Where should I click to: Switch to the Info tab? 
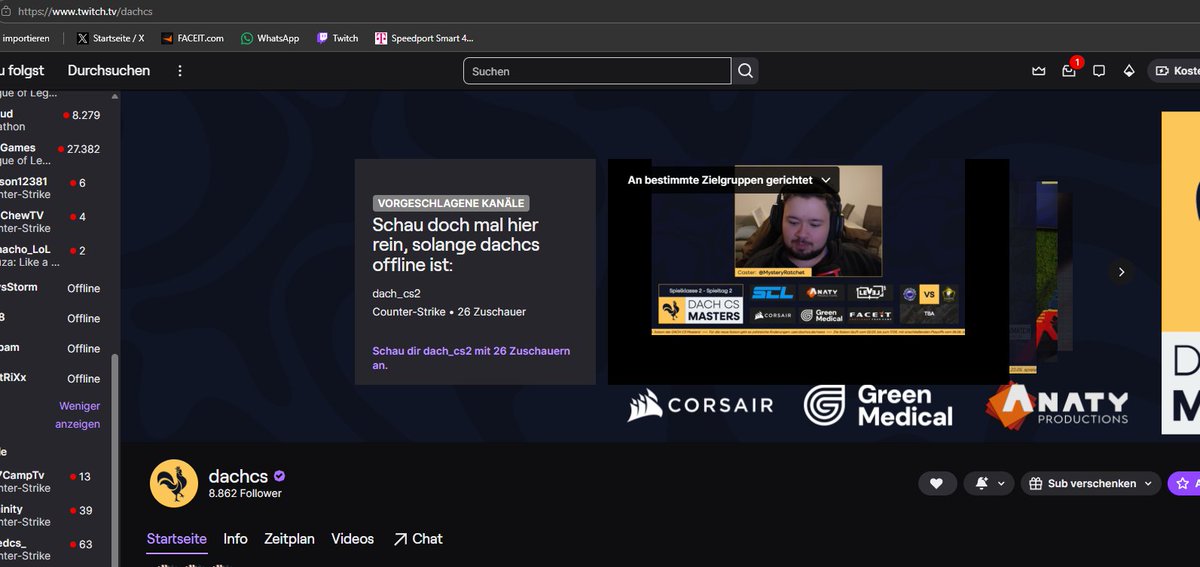235,538
